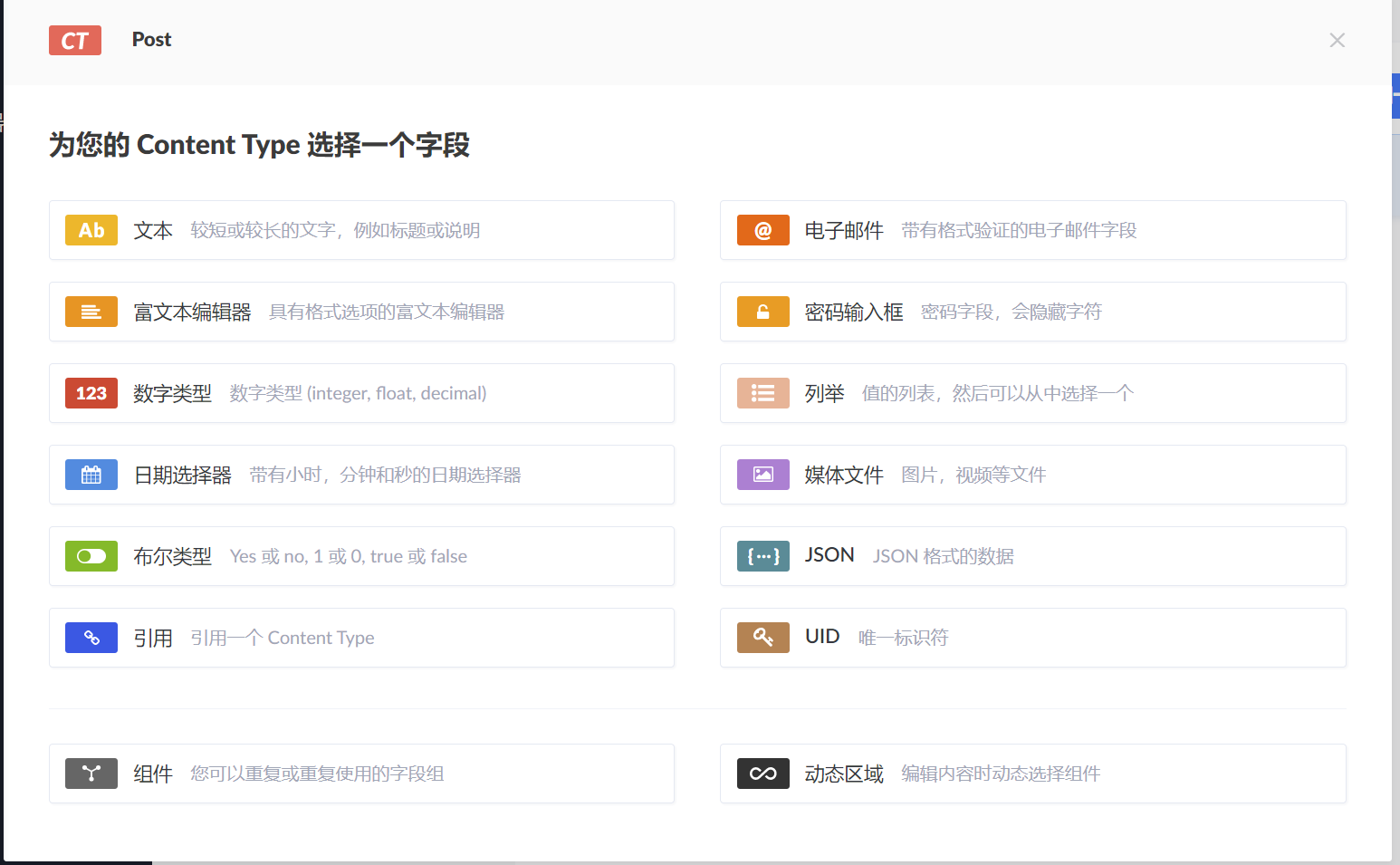Click description Yes 或 no, 1 或 0, true 或 false
This screenshot has width=1400, height=865.
pos(349,556)
